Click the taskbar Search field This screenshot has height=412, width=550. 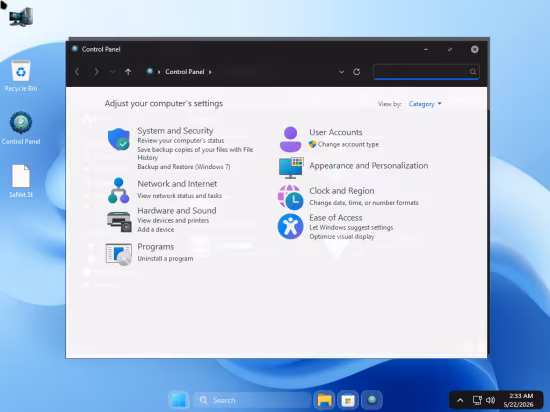[252, 400]
